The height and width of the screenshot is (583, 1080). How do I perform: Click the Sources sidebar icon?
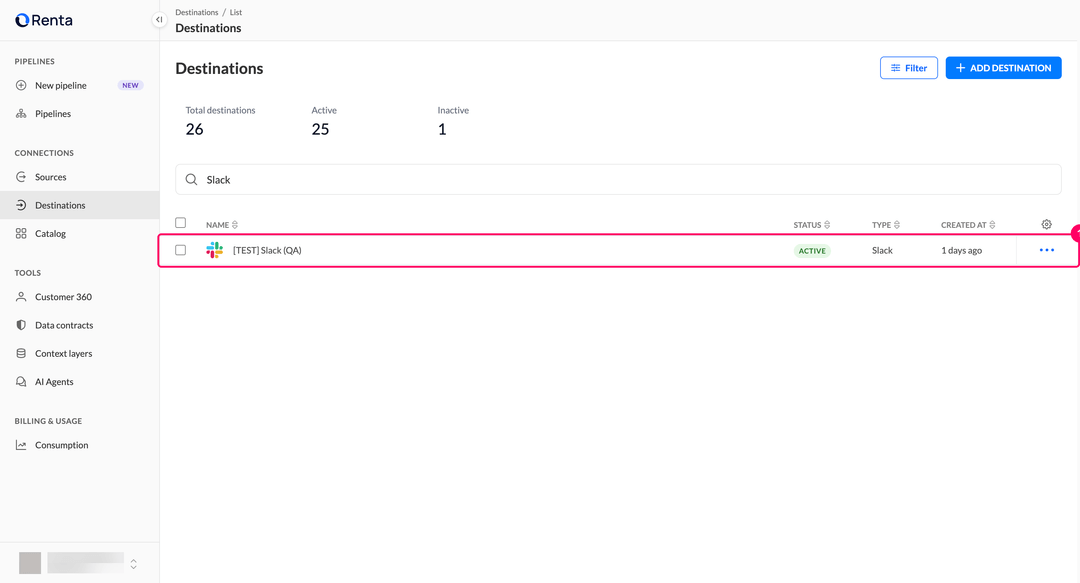click(x=21, y=177)
